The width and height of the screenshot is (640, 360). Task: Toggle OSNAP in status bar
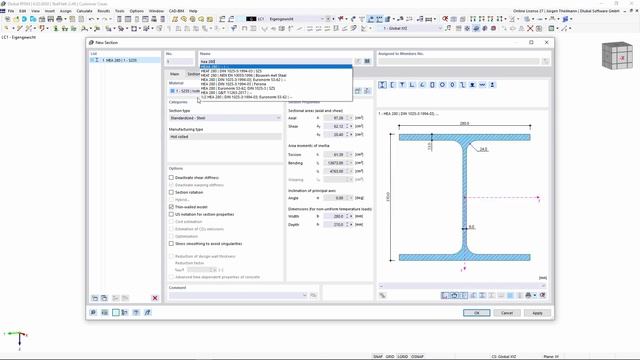417,357
